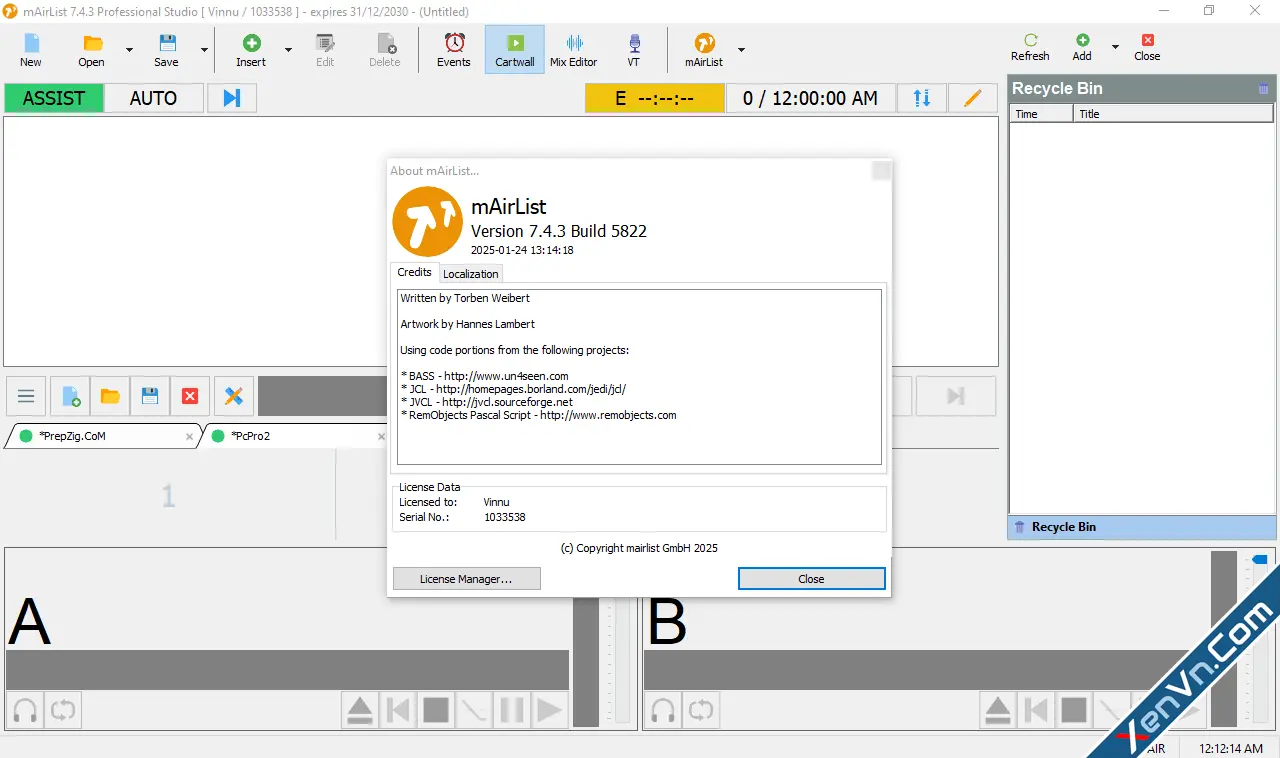
Task: Switch to ASSIST mode
Action: click(x=53, y=98)
